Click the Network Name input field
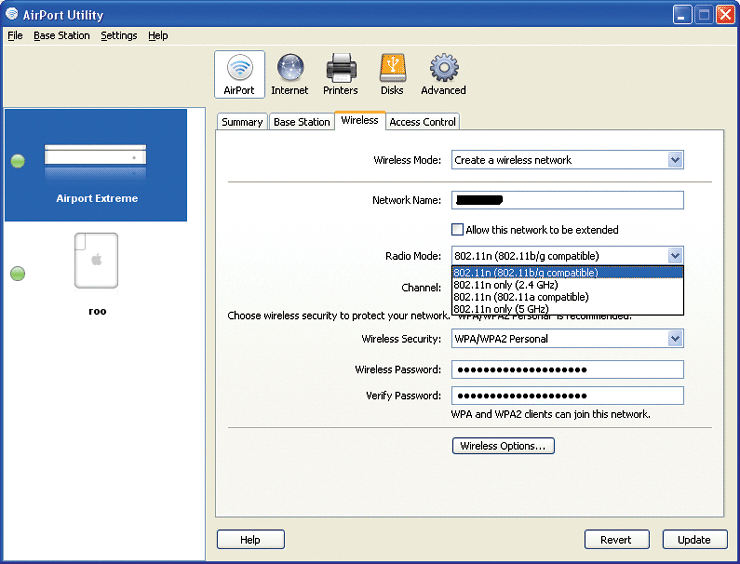740x564 pixels. (567, 200)
